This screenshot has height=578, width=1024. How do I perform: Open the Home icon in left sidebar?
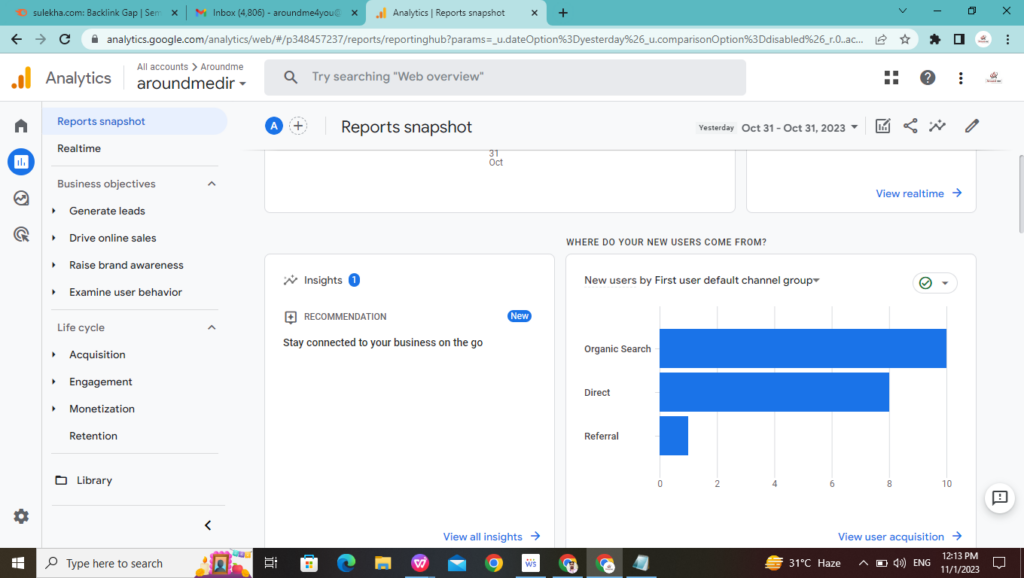[x=21, y=126]
